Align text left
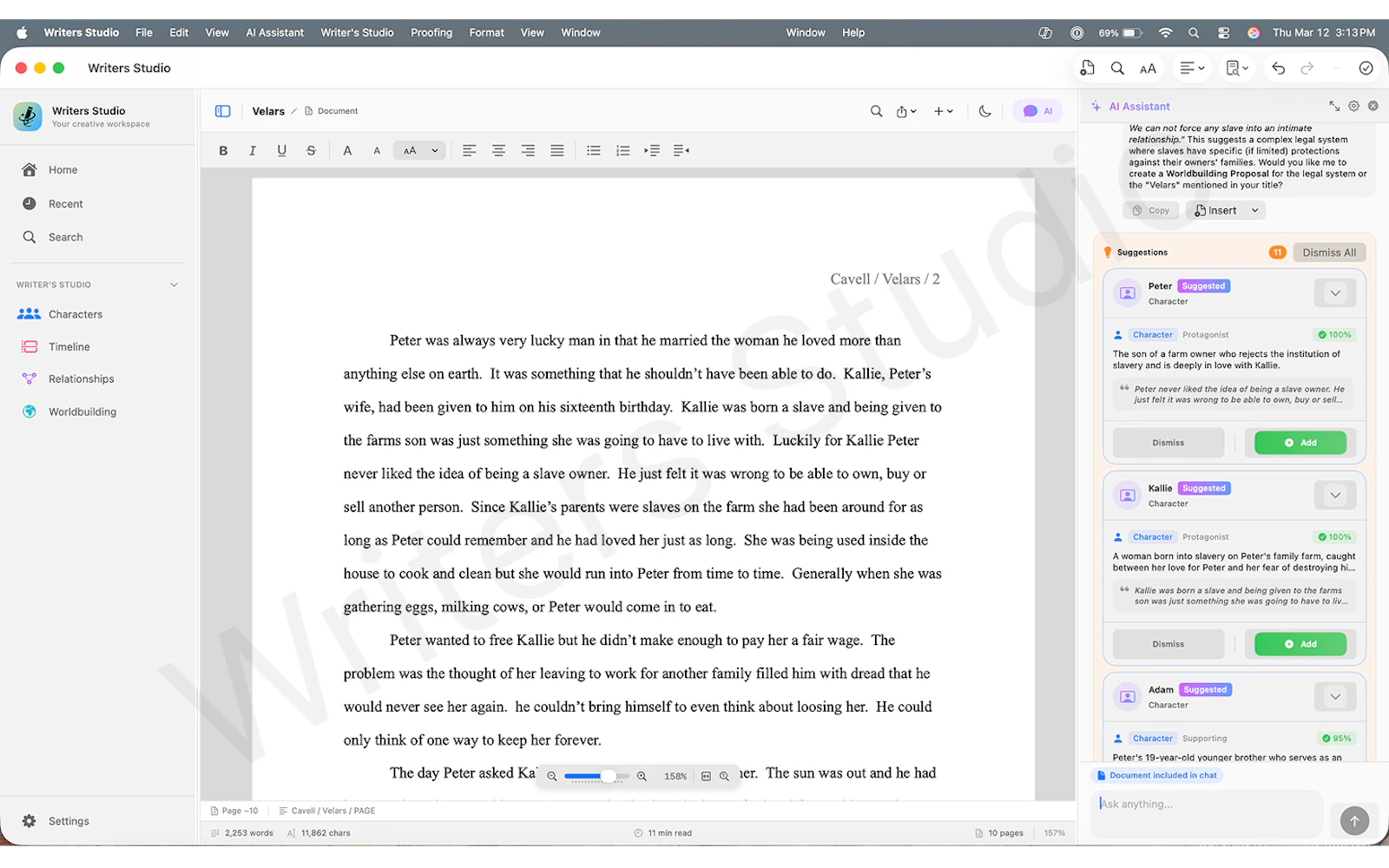 (x=469, y=150)
